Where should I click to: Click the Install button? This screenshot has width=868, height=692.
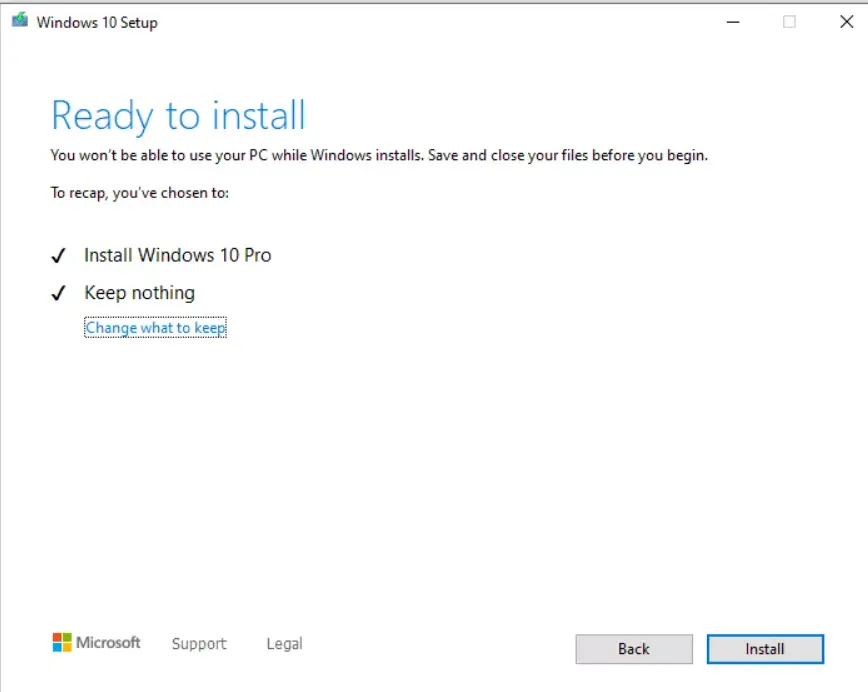coord(765,649)
